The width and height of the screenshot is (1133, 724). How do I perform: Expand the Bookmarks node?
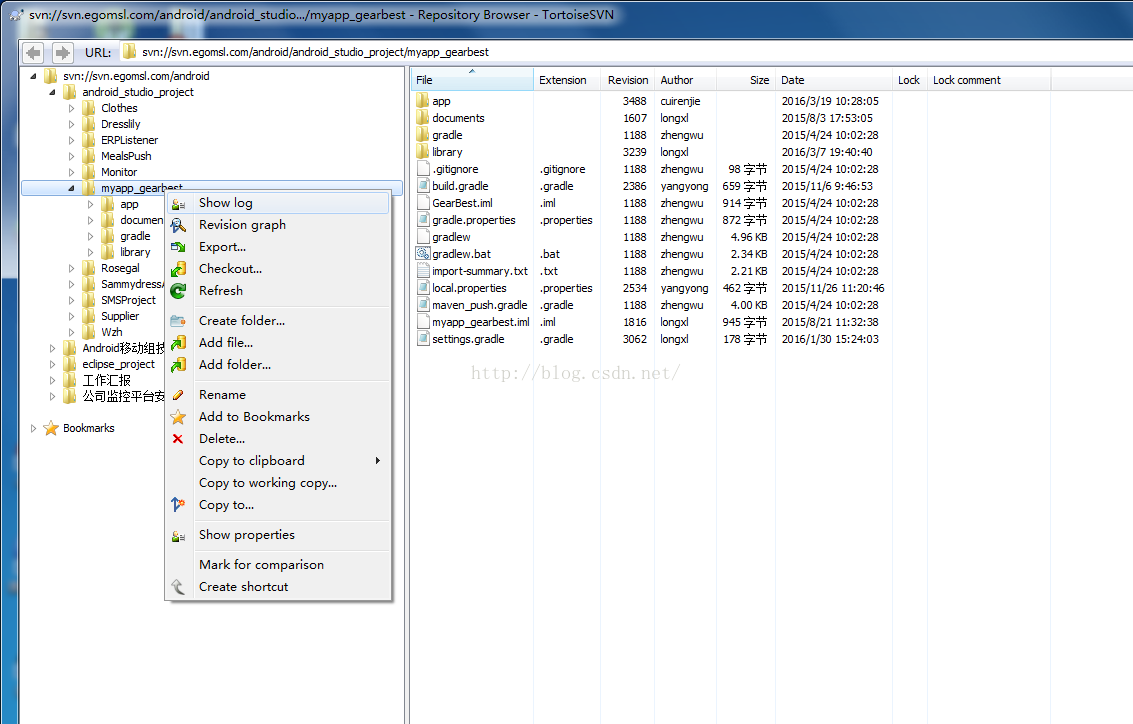(33, 428)
